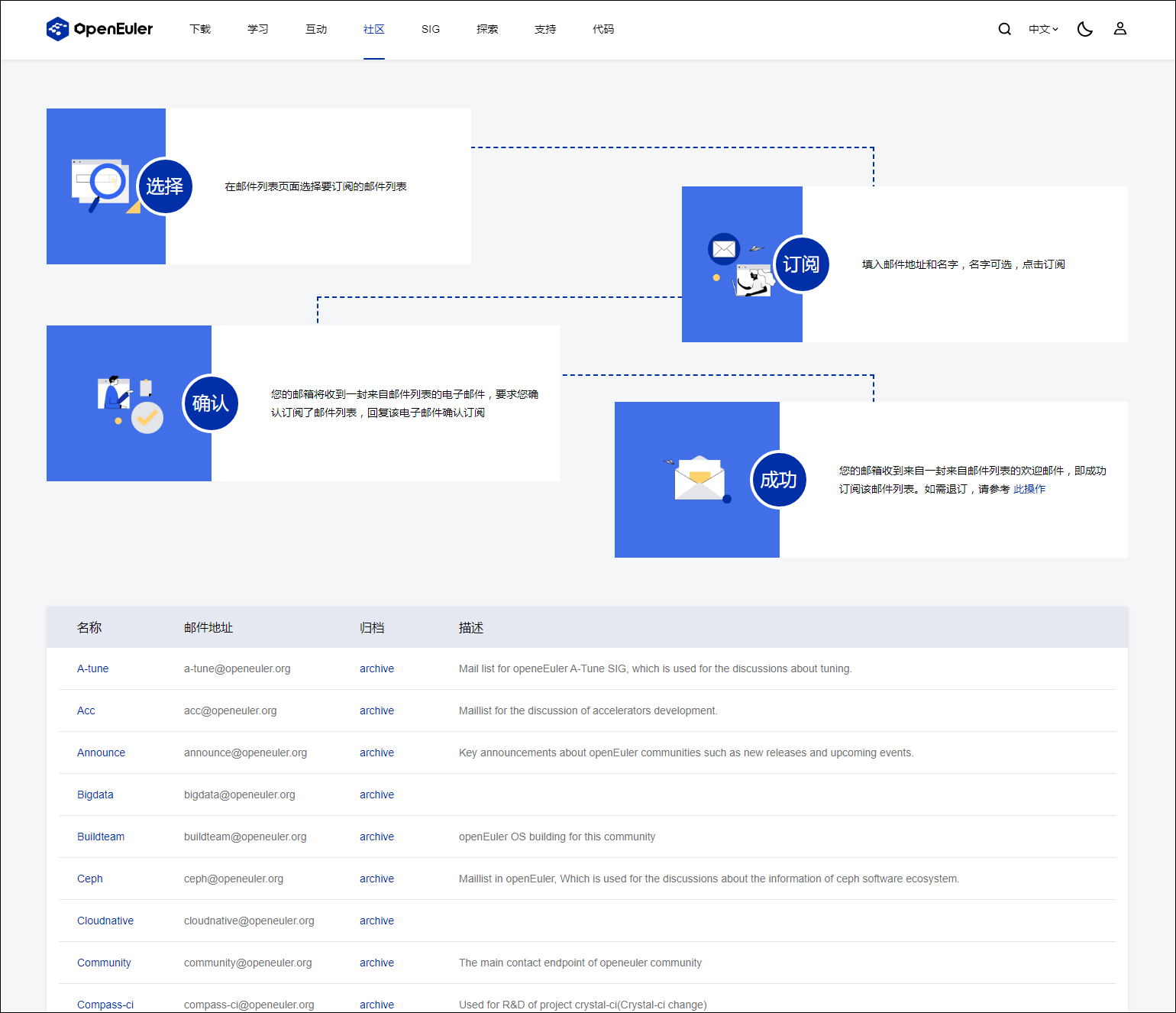Image resolution: width=1176 pixels, height=1013 pixels.
Task: Open the SIG navigation menu
Action: [431, 29]
